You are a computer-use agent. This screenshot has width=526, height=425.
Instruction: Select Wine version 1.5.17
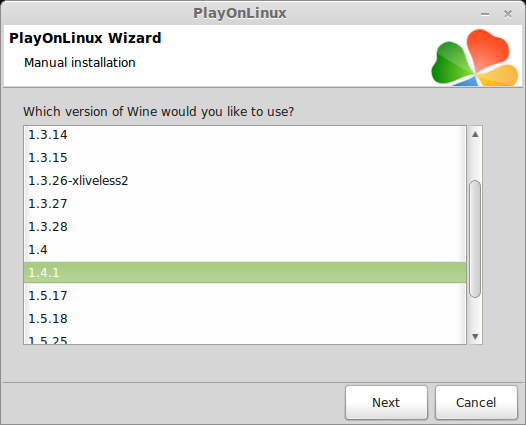pos(245,296)
